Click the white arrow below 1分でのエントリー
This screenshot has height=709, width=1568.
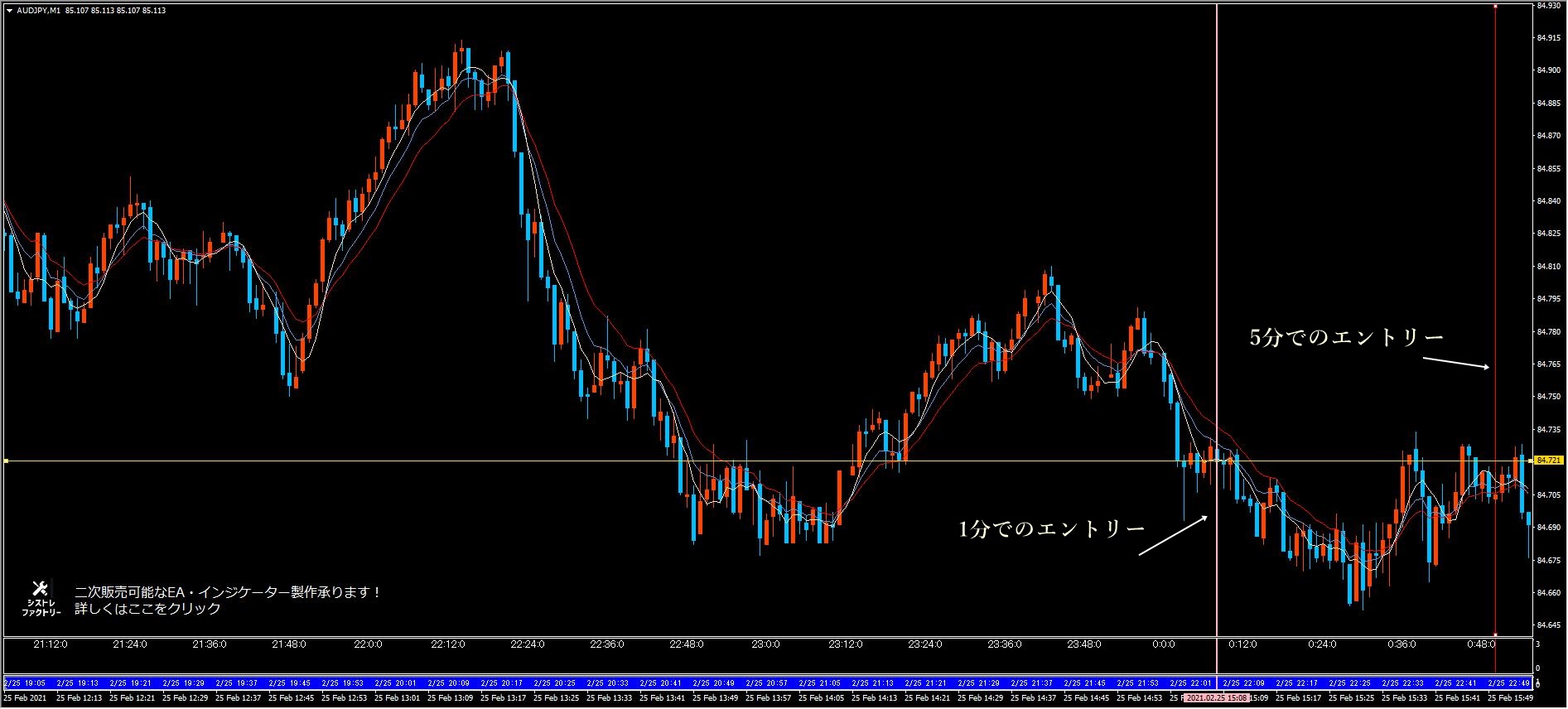1174,535
